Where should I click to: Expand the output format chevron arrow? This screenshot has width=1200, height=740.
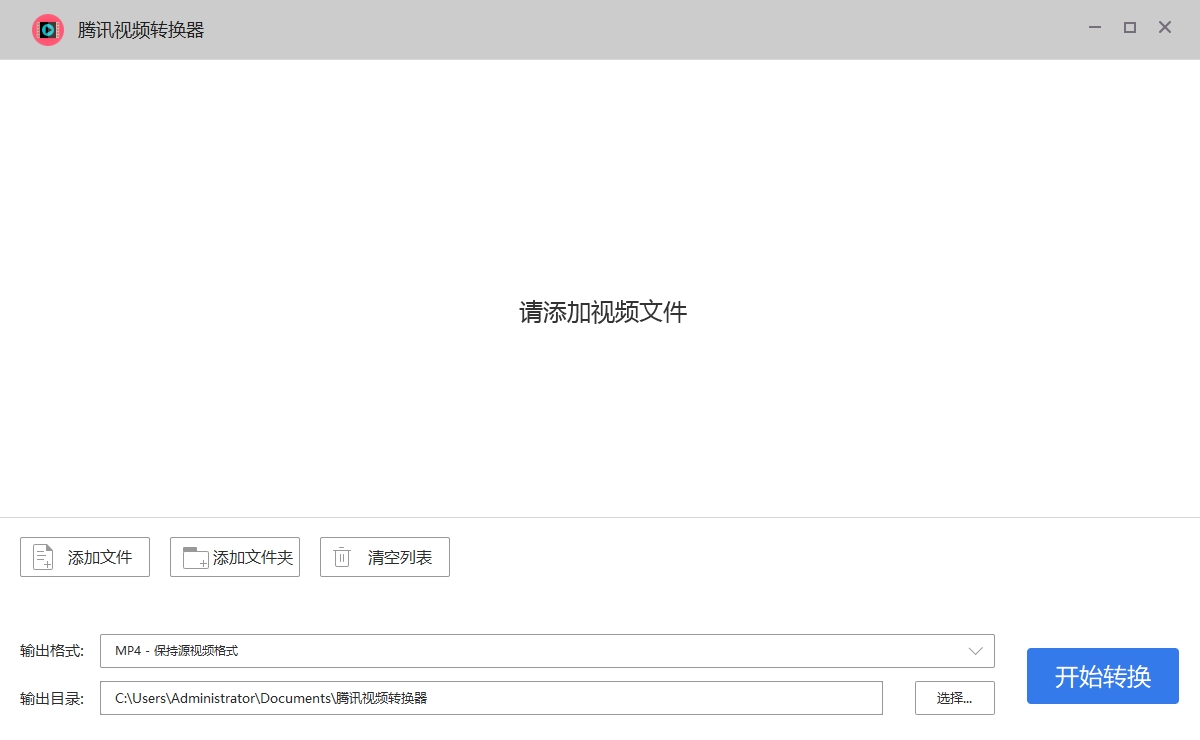point(976,651)
